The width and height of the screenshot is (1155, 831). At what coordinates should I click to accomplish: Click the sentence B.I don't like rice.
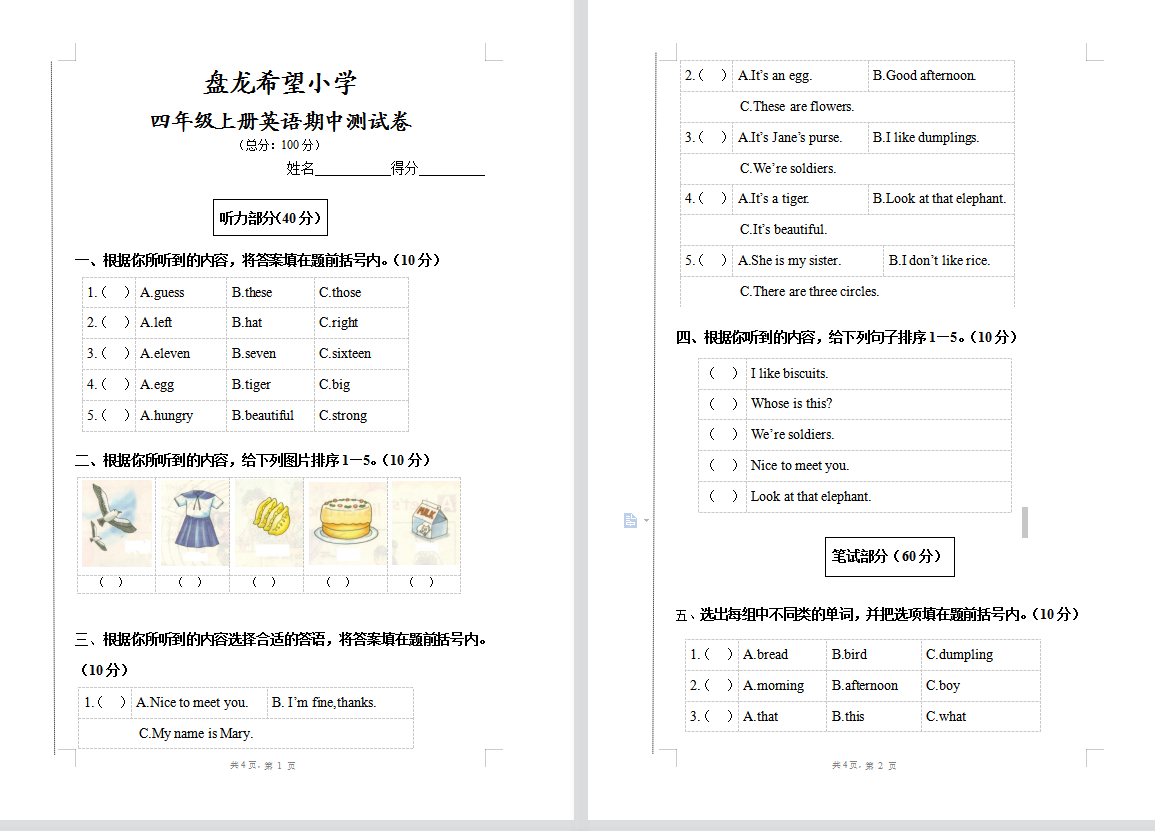click(939, 261)
